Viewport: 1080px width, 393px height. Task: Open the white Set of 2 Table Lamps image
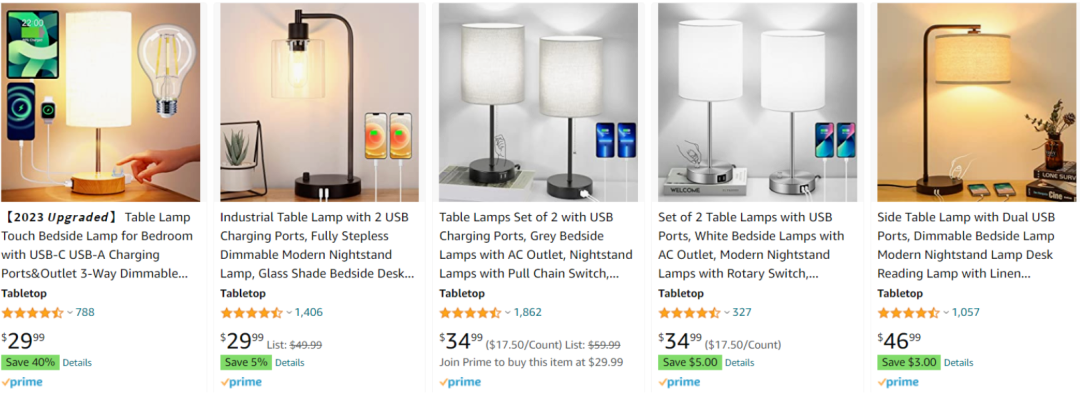[x=758, y=103]
